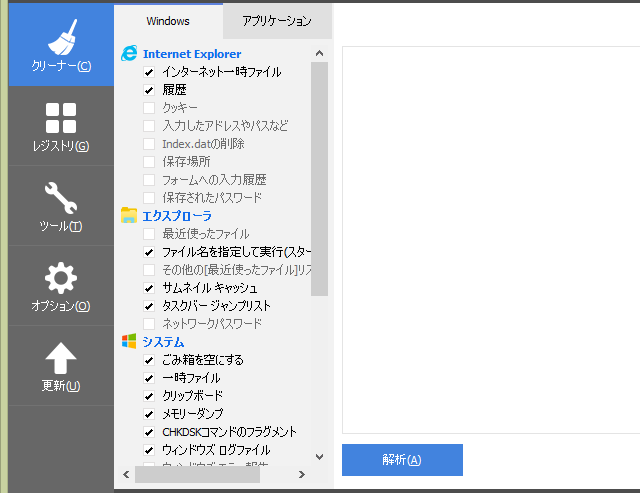Screen dimensions: 640x493
Task: Uncheck ウィンドウズ ログファイル checkbox
Action: click(x=149, y=450)
